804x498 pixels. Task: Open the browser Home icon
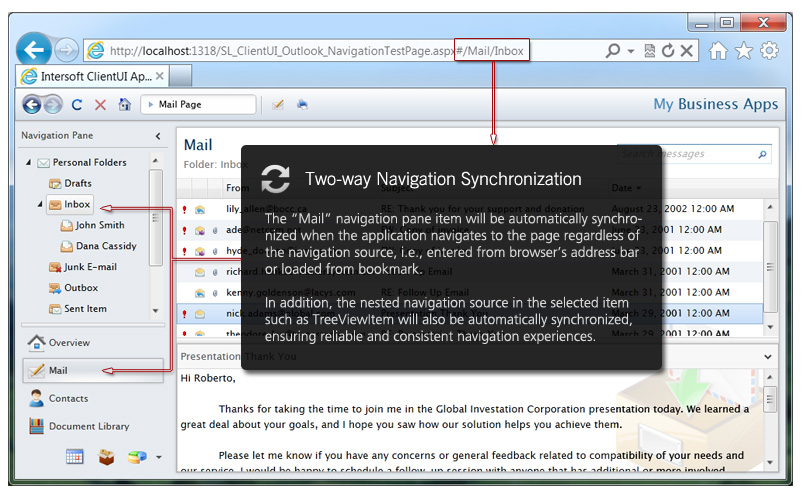(718, 51)
